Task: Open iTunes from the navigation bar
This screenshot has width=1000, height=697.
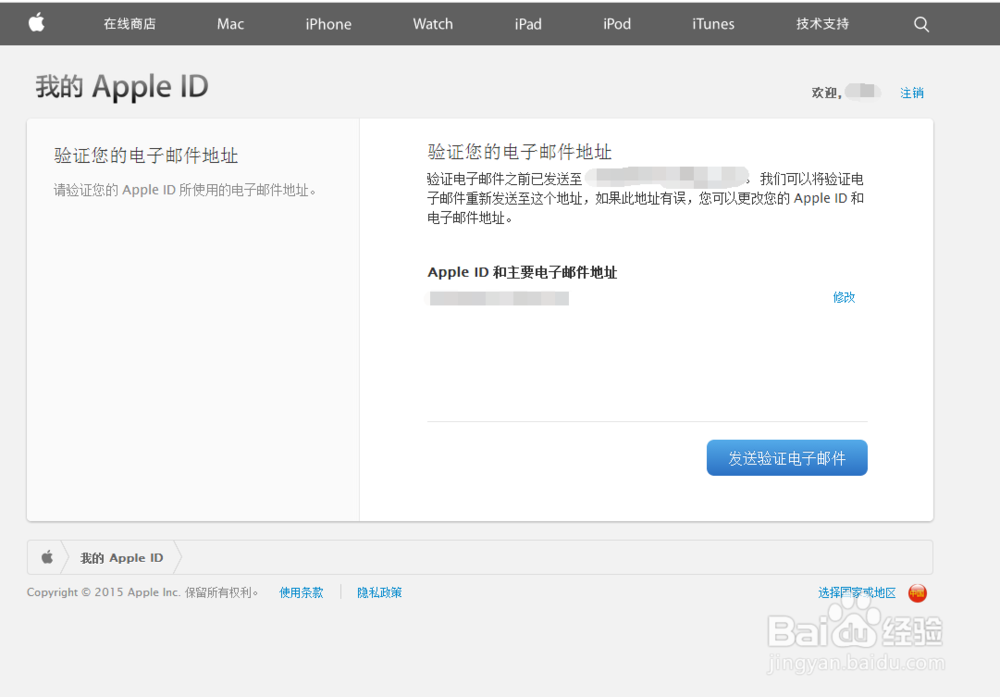Action: 713,24
